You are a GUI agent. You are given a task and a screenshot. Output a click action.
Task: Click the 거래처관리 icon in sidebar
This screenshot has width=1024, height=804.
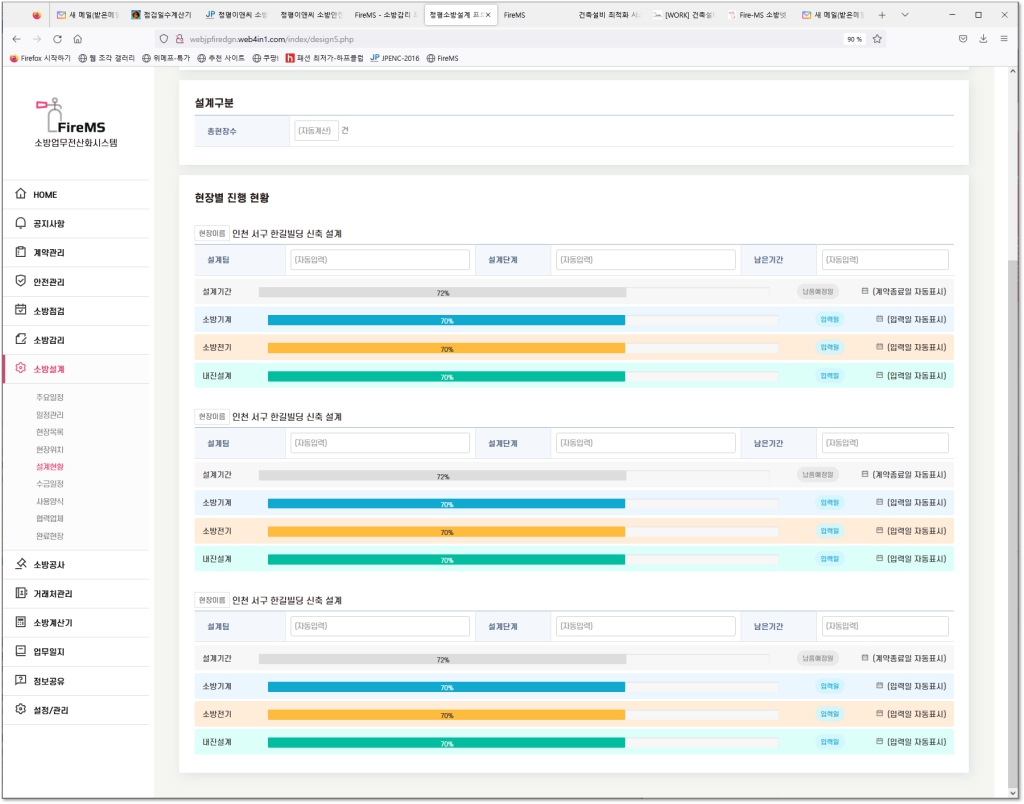21,593
